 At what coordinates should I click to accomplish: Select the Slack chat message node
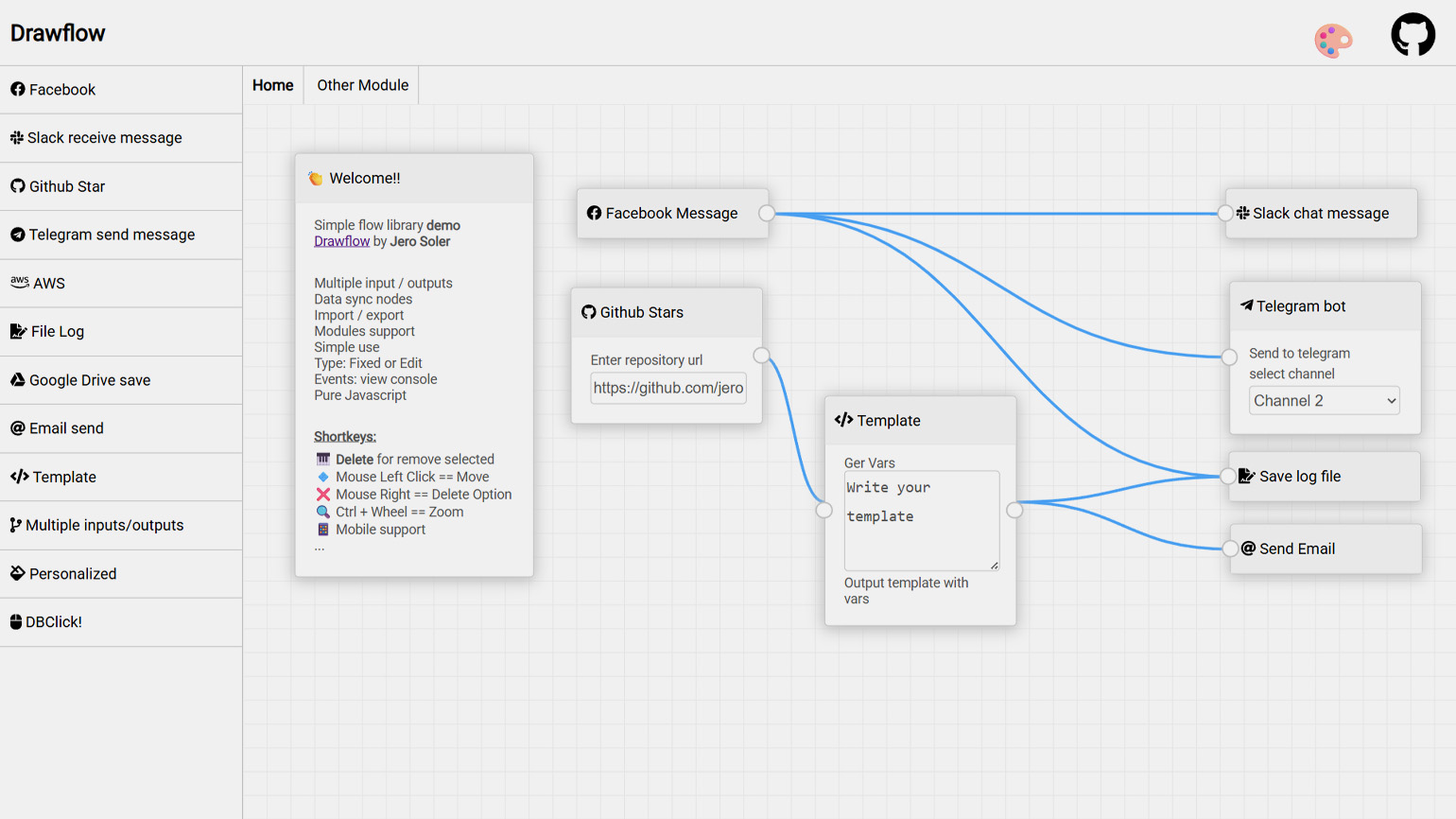[x=1321, y=214]
